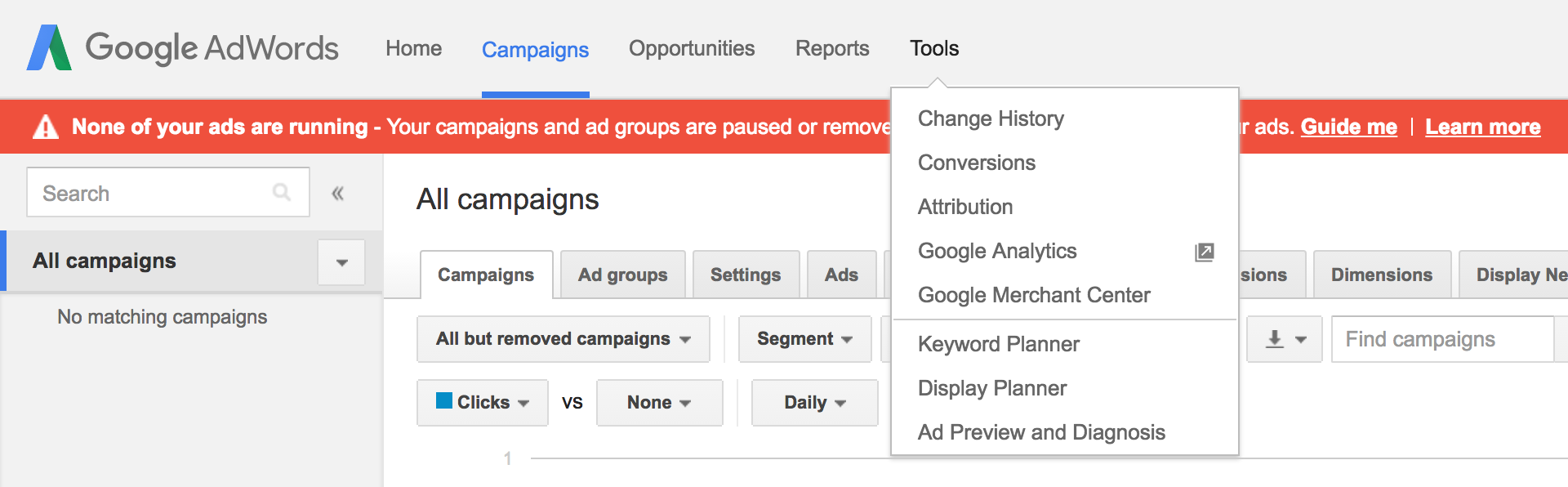Open the Segment dropdown
Screen dimensions: 1568x487
804,339
